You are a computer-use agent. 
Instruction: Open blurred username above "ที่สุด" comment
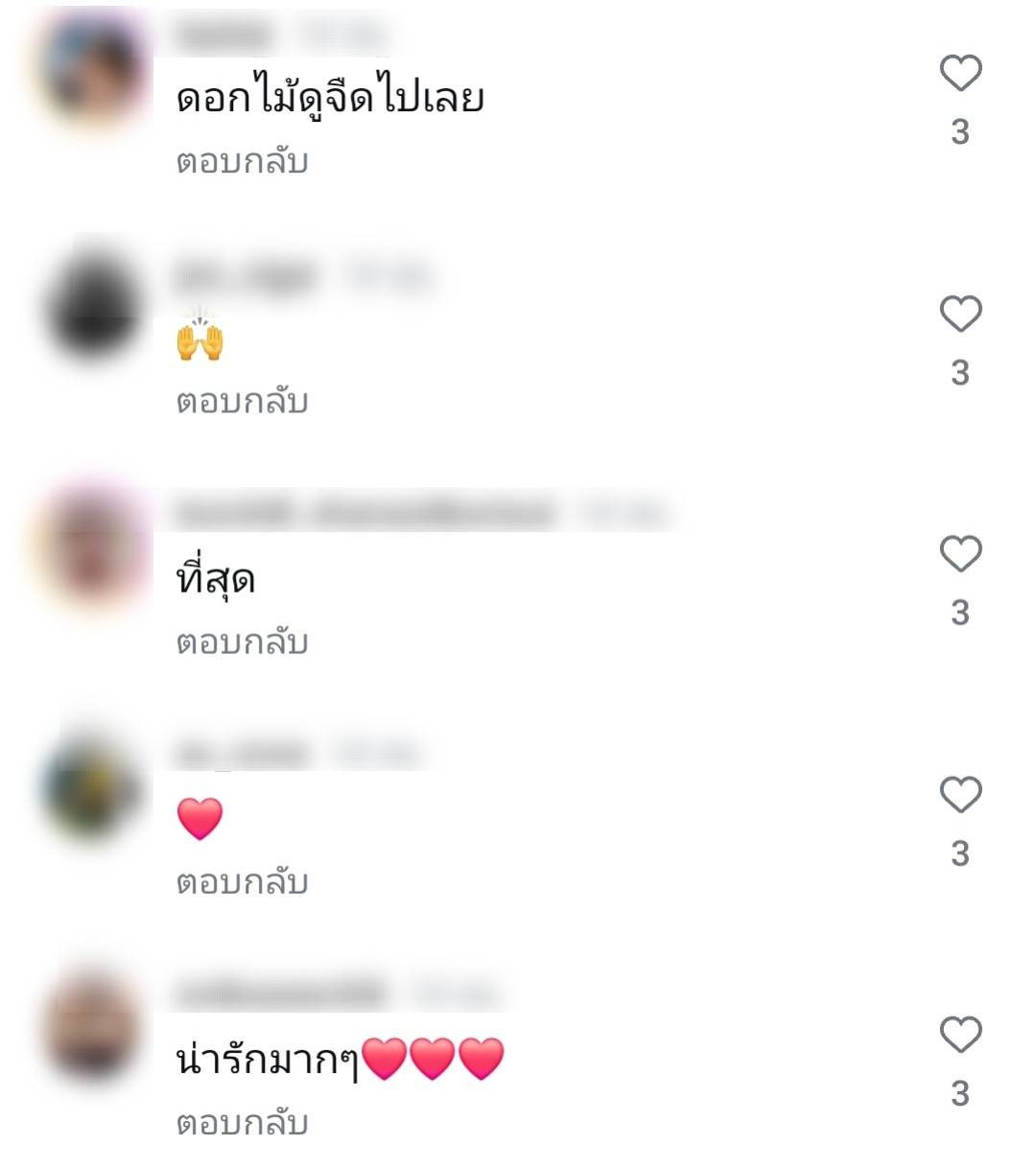point(365,514)
